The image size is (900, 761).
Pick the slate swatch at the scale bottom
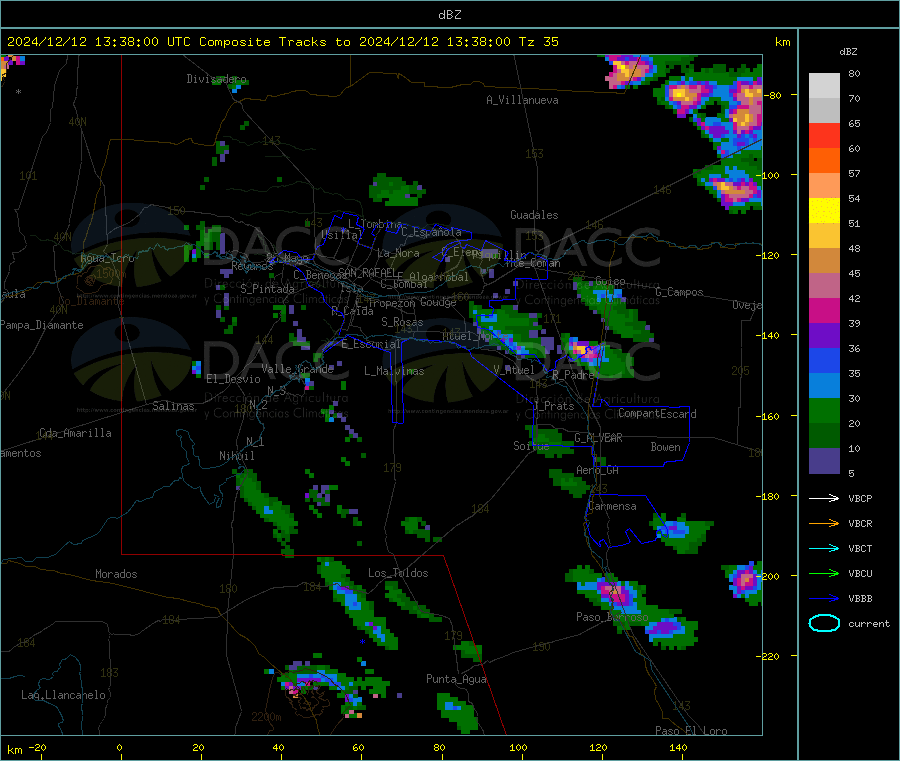824,461
